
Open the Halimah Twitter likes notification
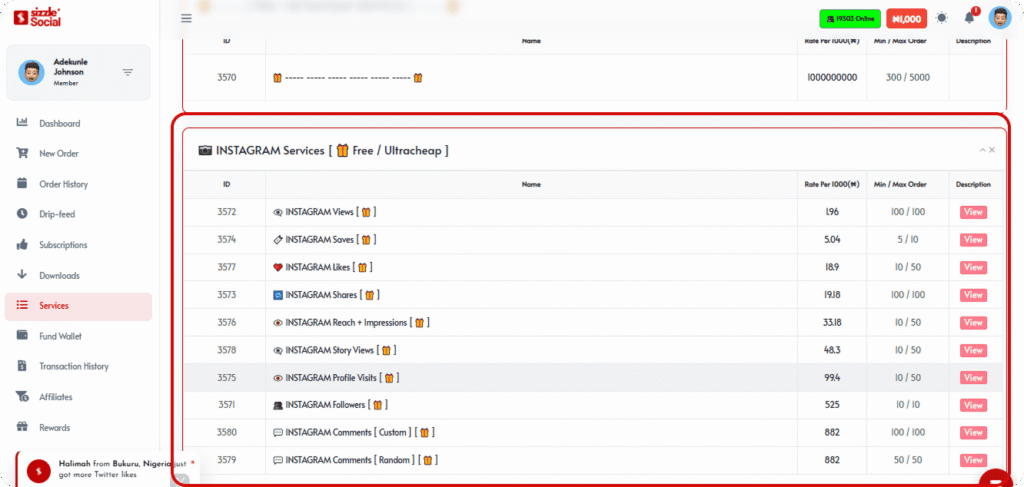point(106,469)
